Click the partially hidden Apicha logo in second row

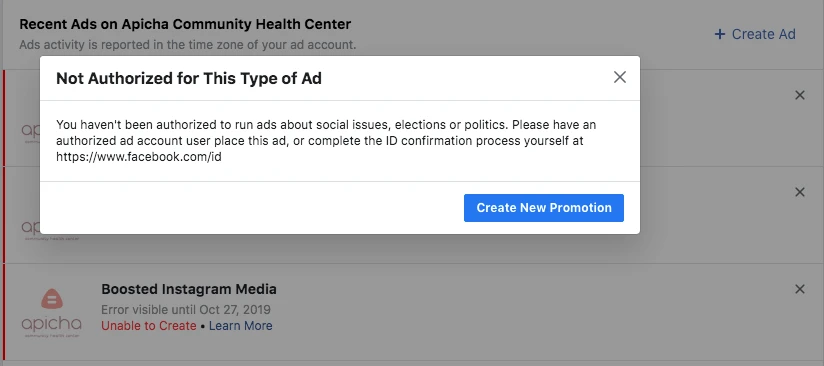coord(30,229)
